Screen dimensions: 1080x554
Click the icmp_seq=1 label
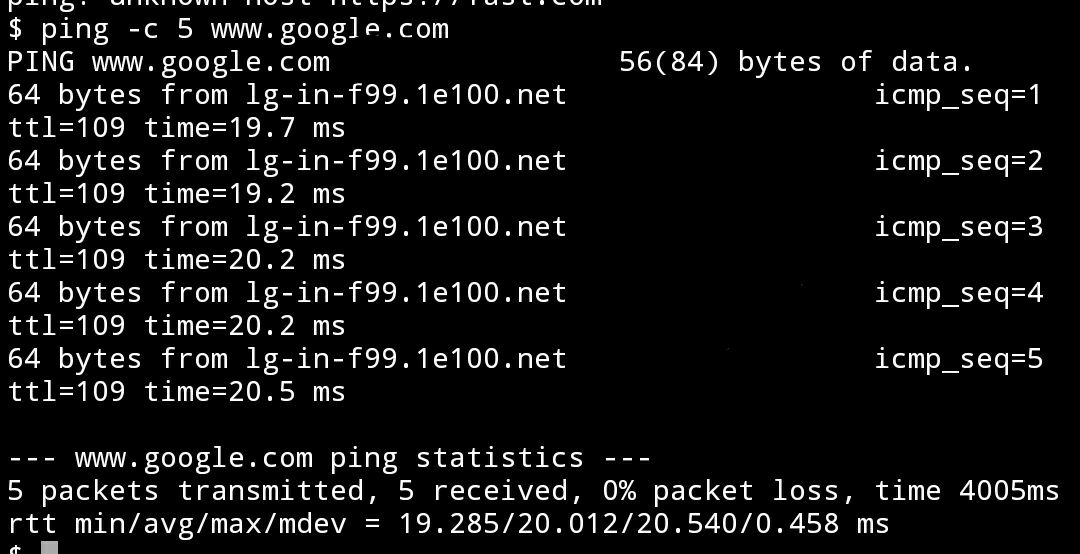click(958, 95)
